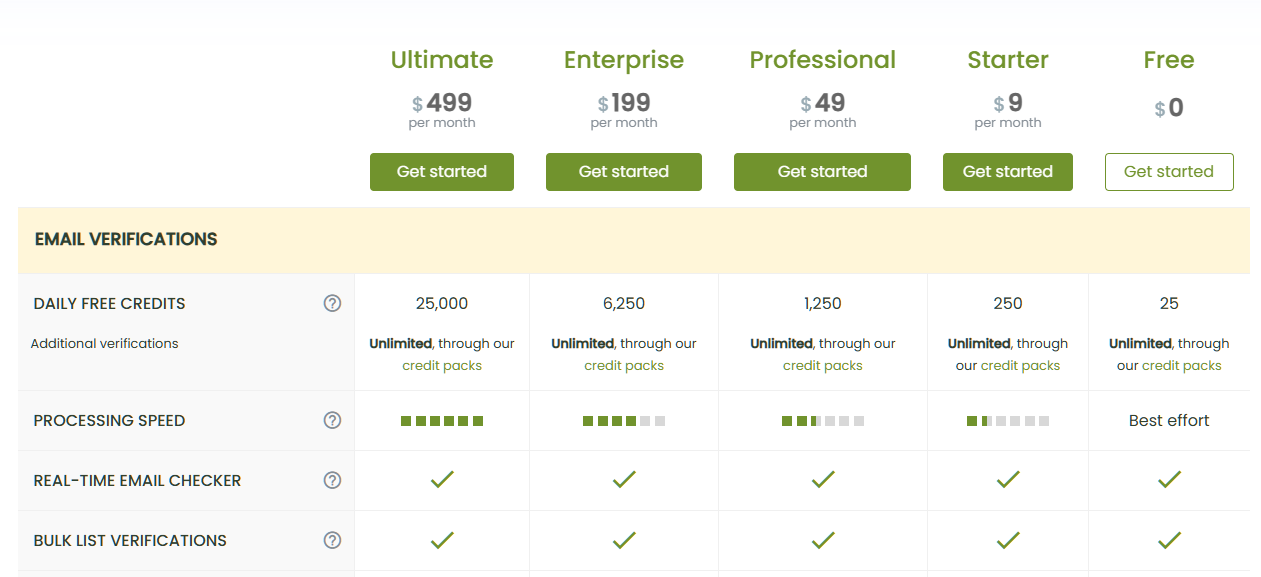Follow credit packs link under Professional column
Image resolution: width=1261 pixels, height=577 pixels.
click(x=822, y=366)
